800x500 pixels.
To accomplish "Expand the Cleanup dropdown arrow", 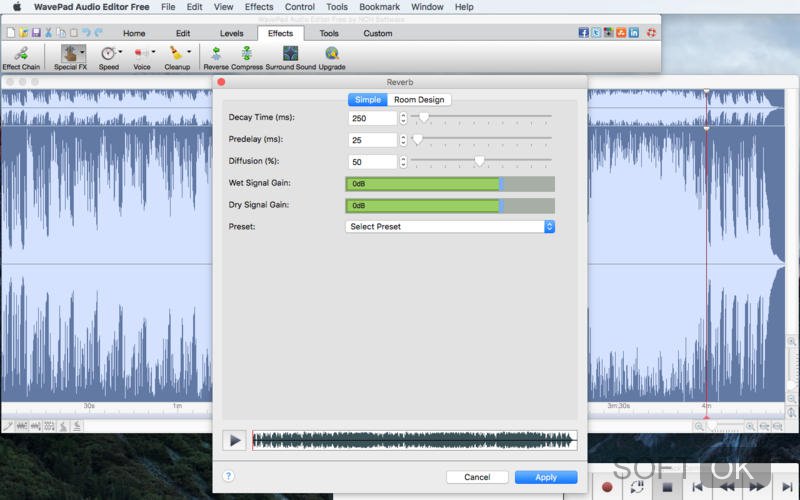I will [x=189, y=52].
